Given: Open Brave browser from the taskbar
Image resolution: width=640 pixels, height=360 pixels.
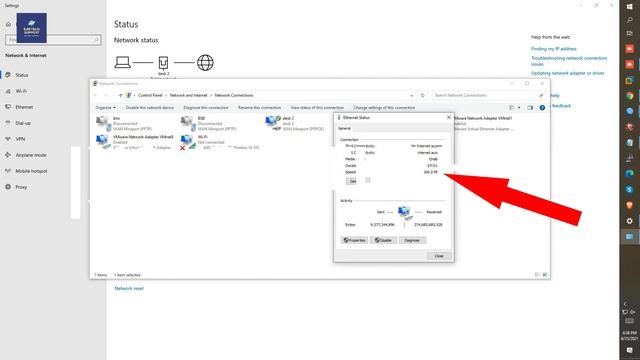Looking at the screenshot, I should pos(629,205).
